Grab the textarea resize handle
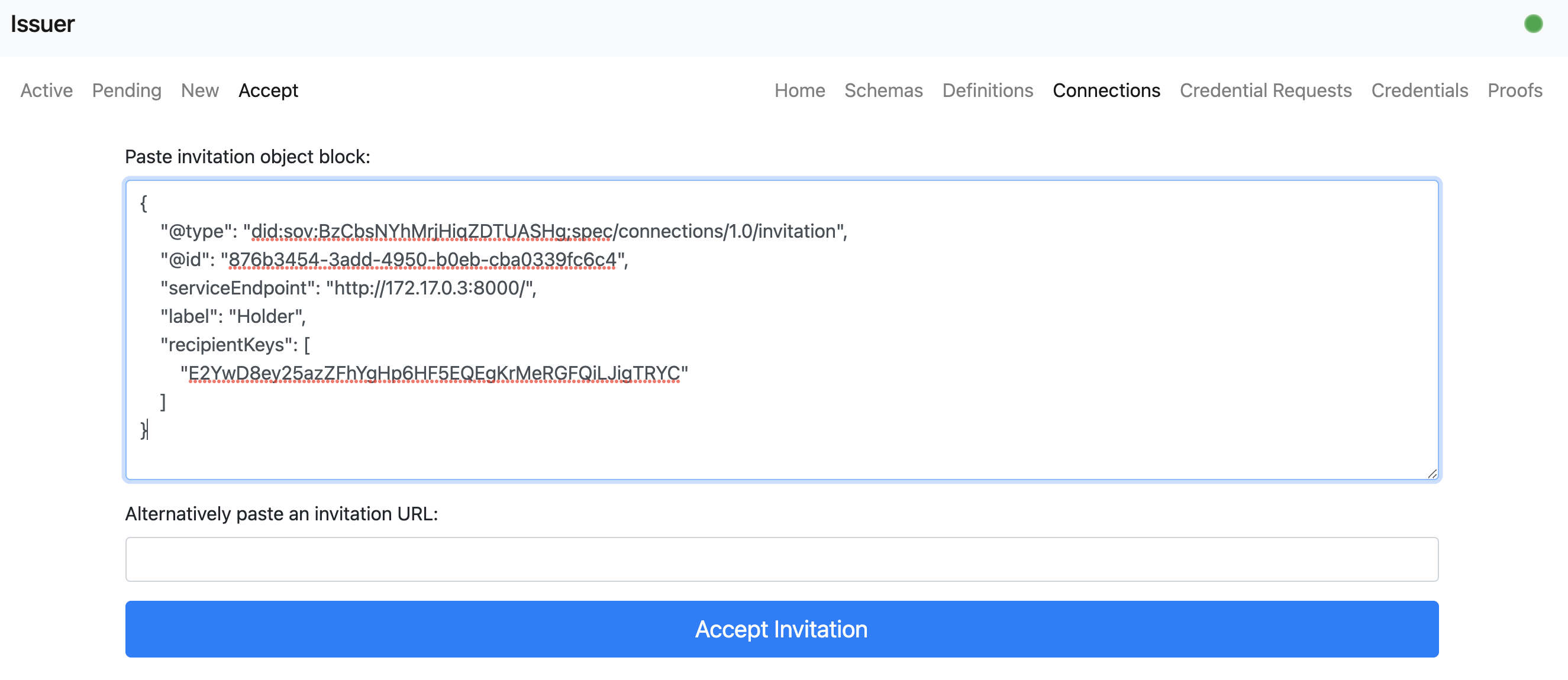This screenshot has width=1568, height=680. pos(1432,474)
